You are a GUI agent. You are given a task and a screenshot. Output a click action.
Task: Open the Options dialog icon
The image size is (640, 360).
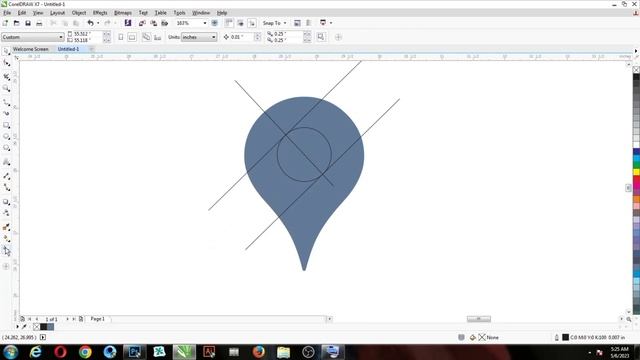297,23
